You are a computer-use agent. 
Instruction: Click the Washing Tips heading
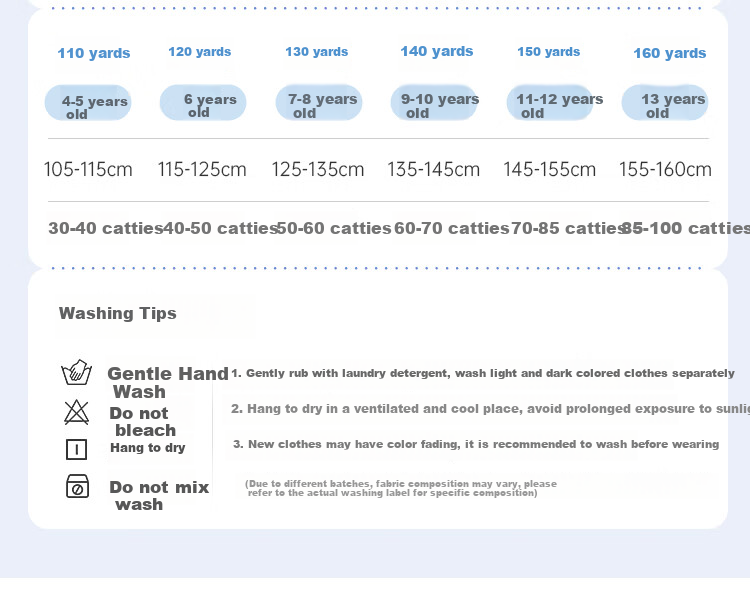coord(118,313)
